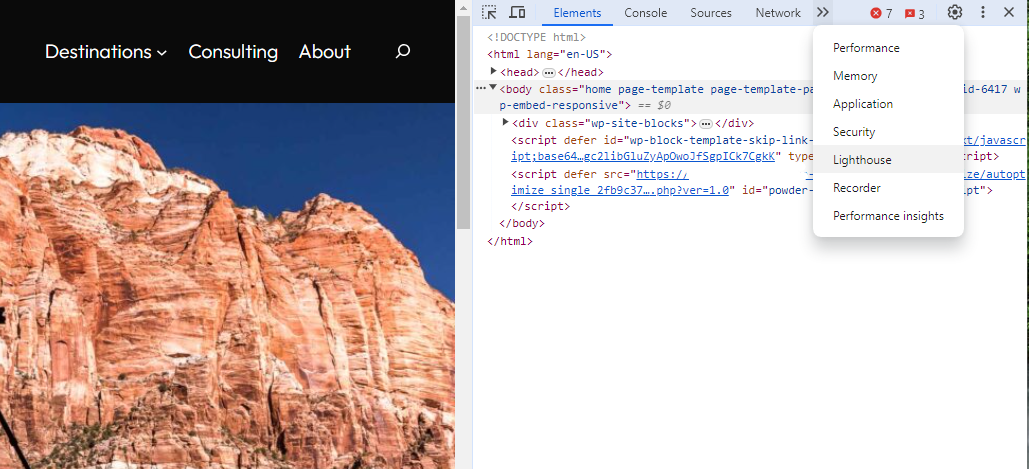1029x469 pixels.
Task: Switch to the Sources tab
Action: click(711, 13)
